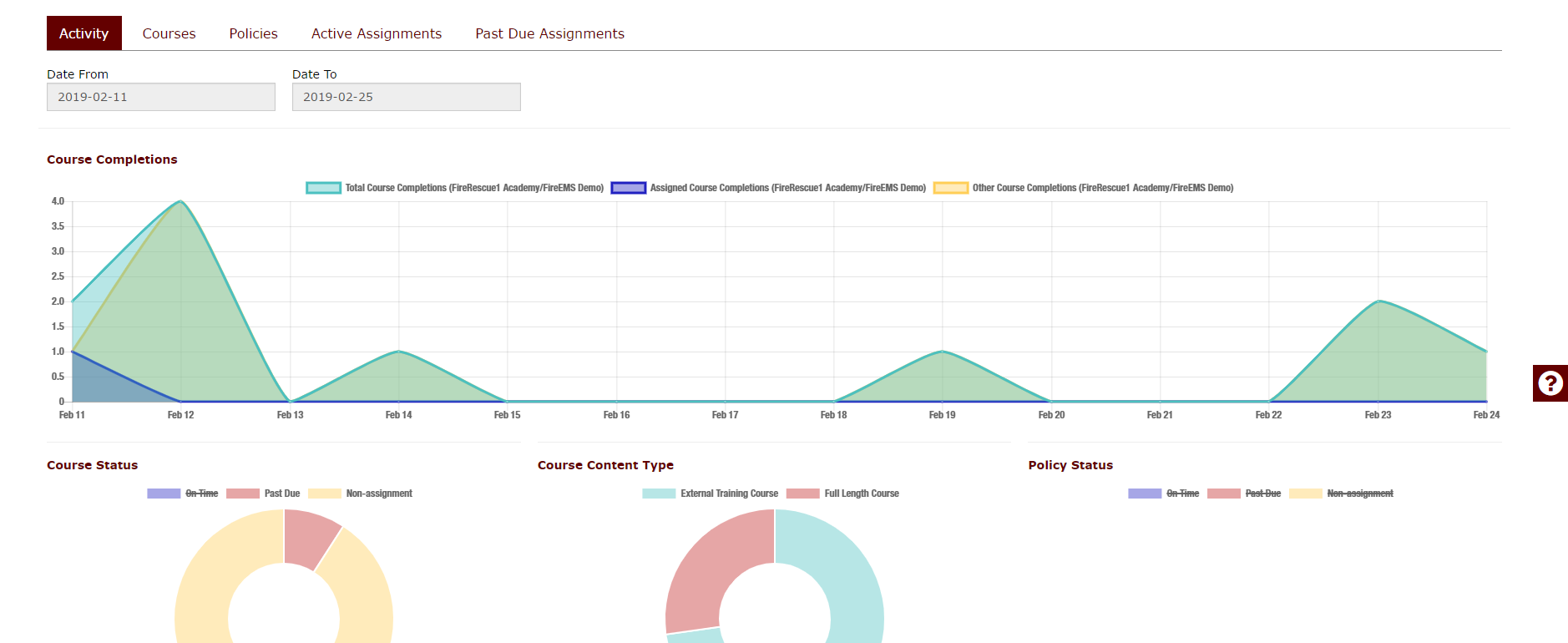The height and width of the screenshot is (643, 1568).
Task: Open the Courses tab
Action: point(169,33)
